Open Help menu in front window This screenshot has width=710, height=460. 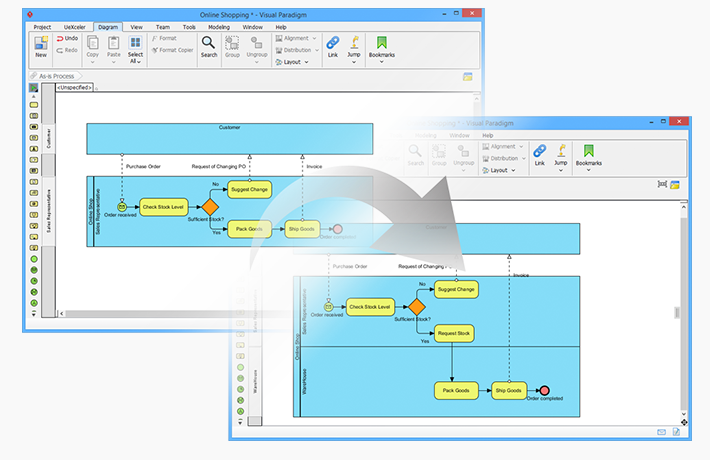point(488,135)
